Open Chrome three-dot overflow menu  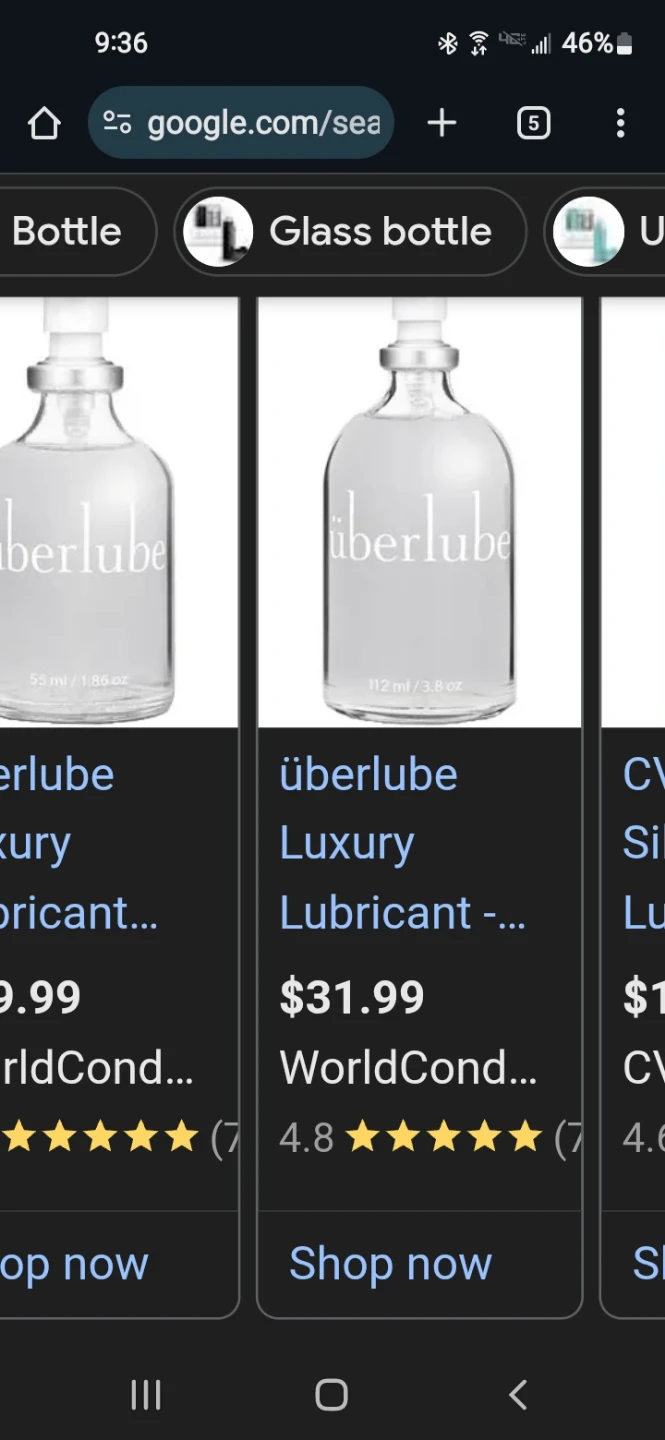pos(620,123)
